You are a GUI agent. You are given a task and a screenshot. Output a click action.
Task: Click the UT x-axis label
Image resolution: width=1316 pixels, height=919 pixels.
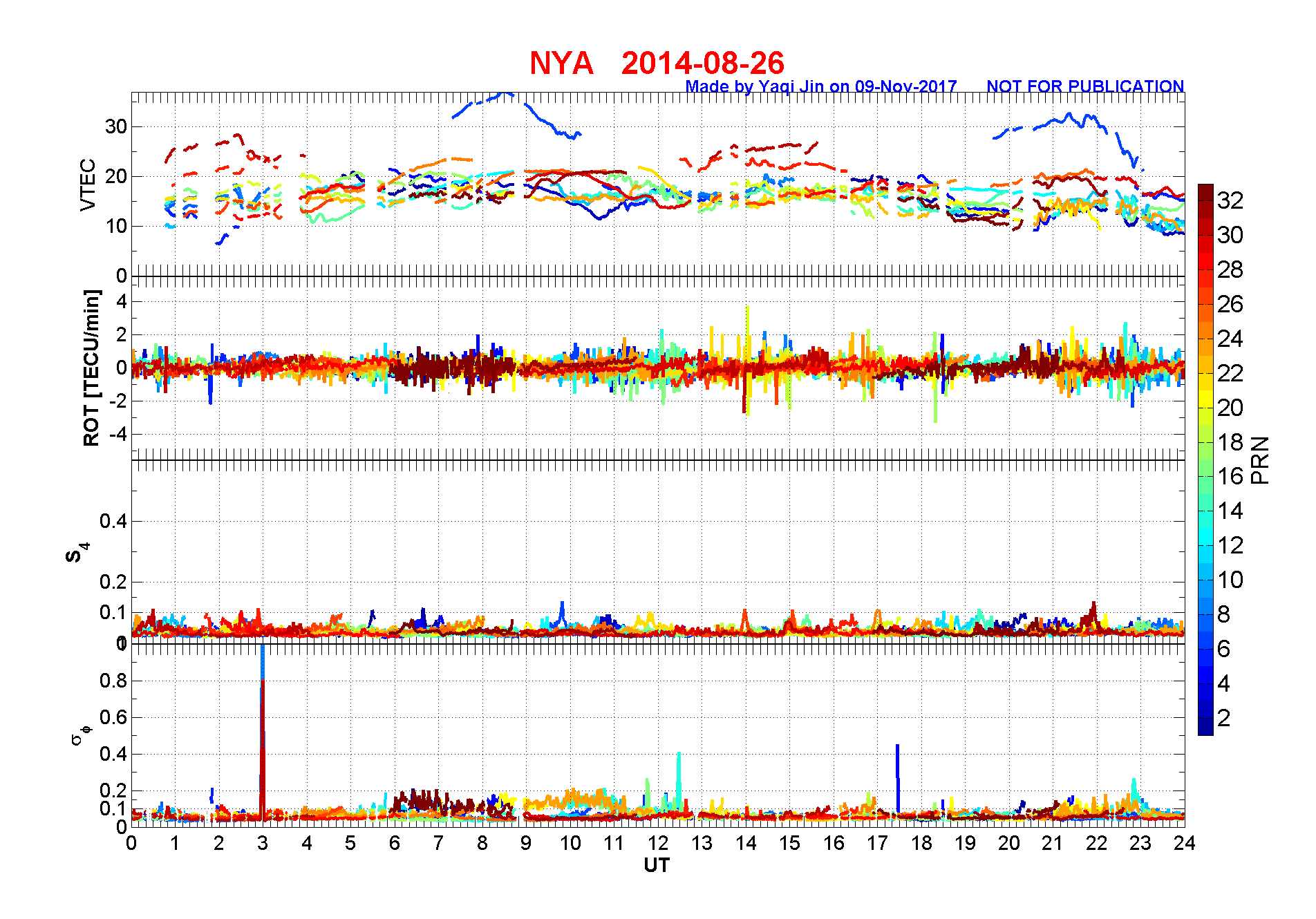pos(657,865)
